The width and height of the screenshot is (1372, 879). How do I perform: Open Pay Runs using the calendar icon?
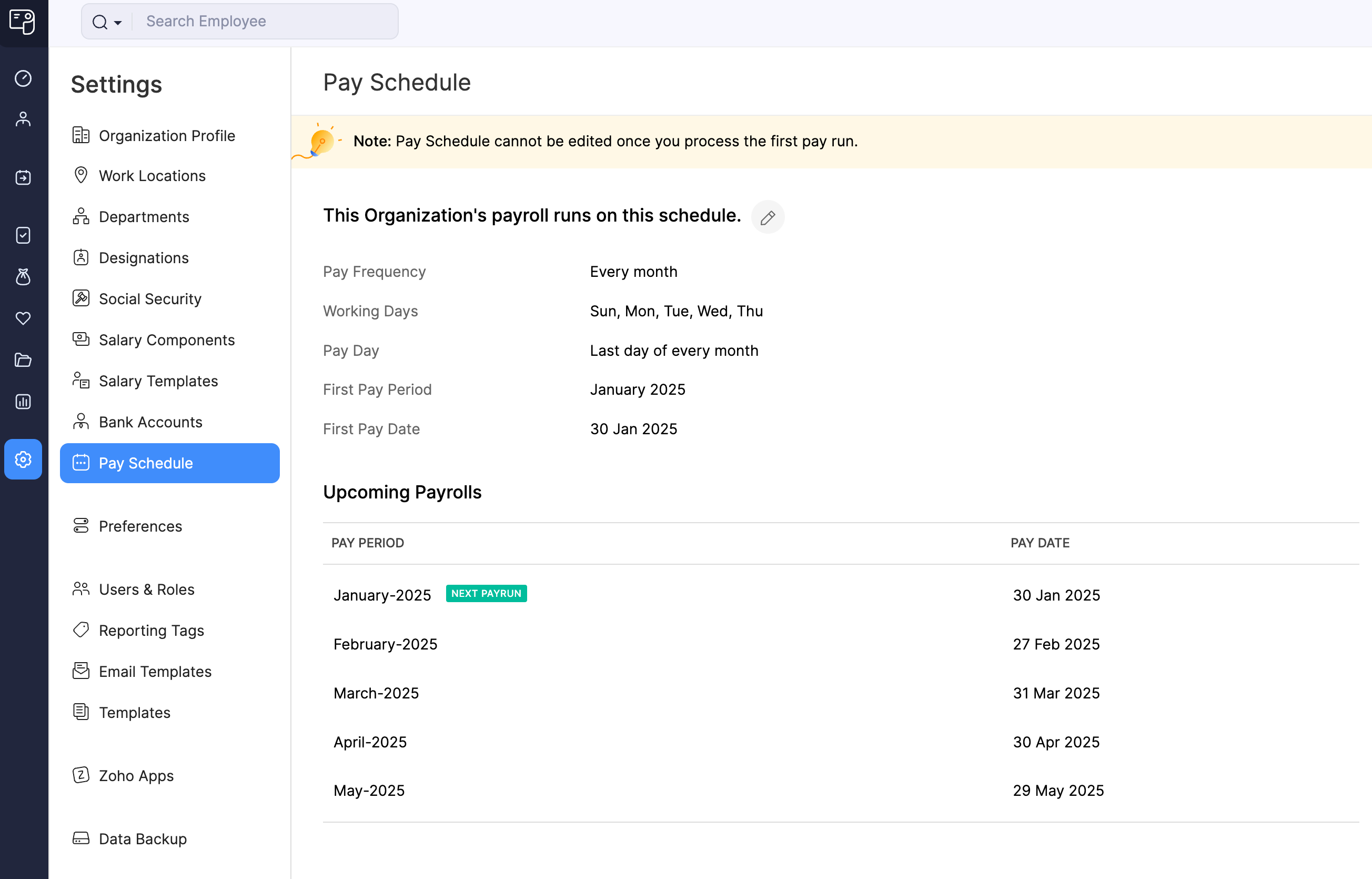coord(23,177)
